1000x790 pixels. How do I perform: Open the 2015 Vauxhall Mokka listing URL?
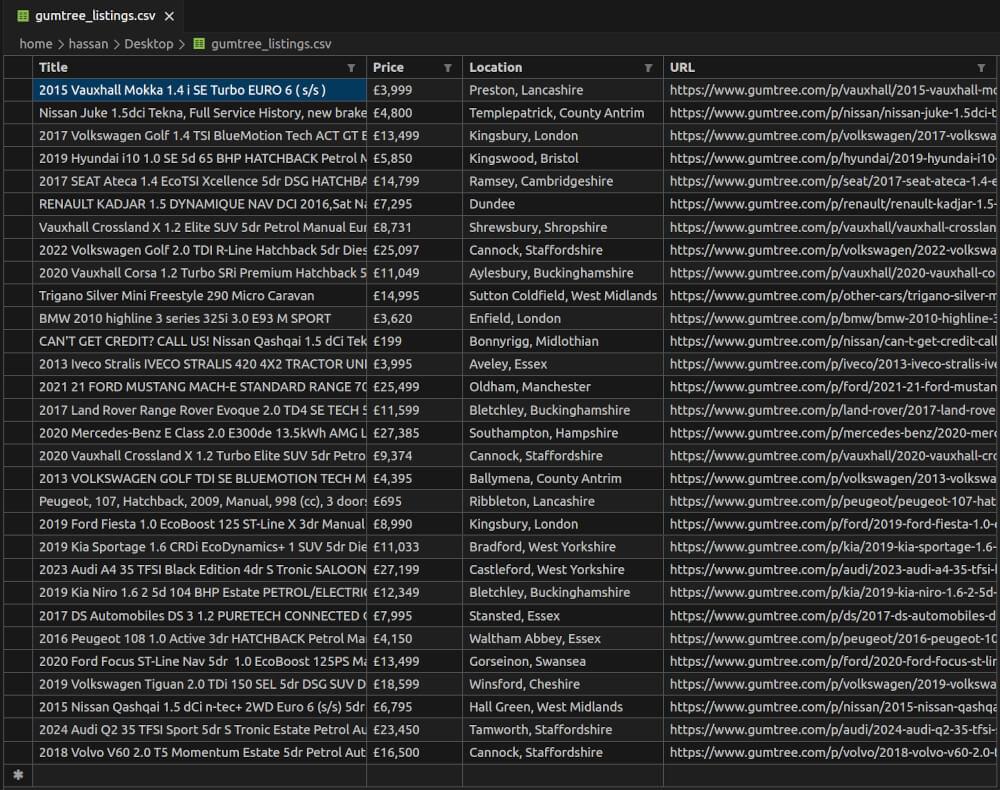830,89
